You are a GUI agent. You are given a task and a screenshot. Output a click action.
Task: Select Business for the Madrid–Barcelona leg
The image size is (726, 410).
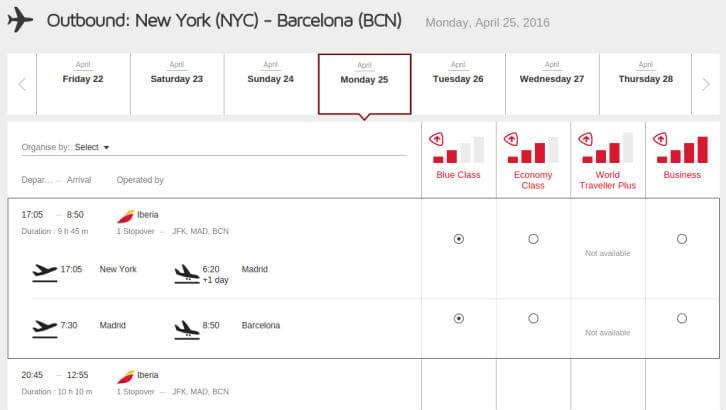[682, 318]
